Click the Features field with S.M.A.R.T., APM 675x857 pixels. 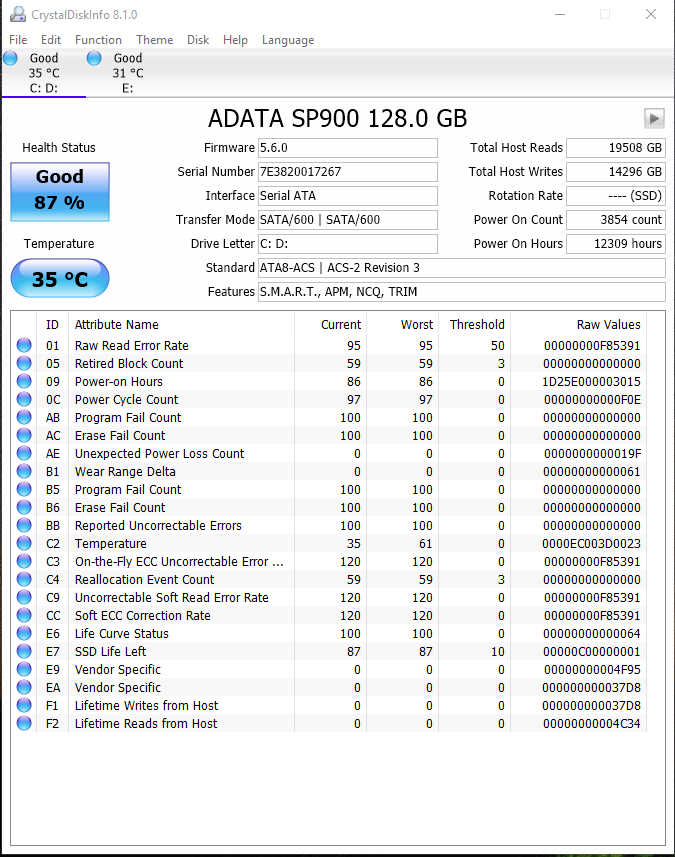click(462, 292)
